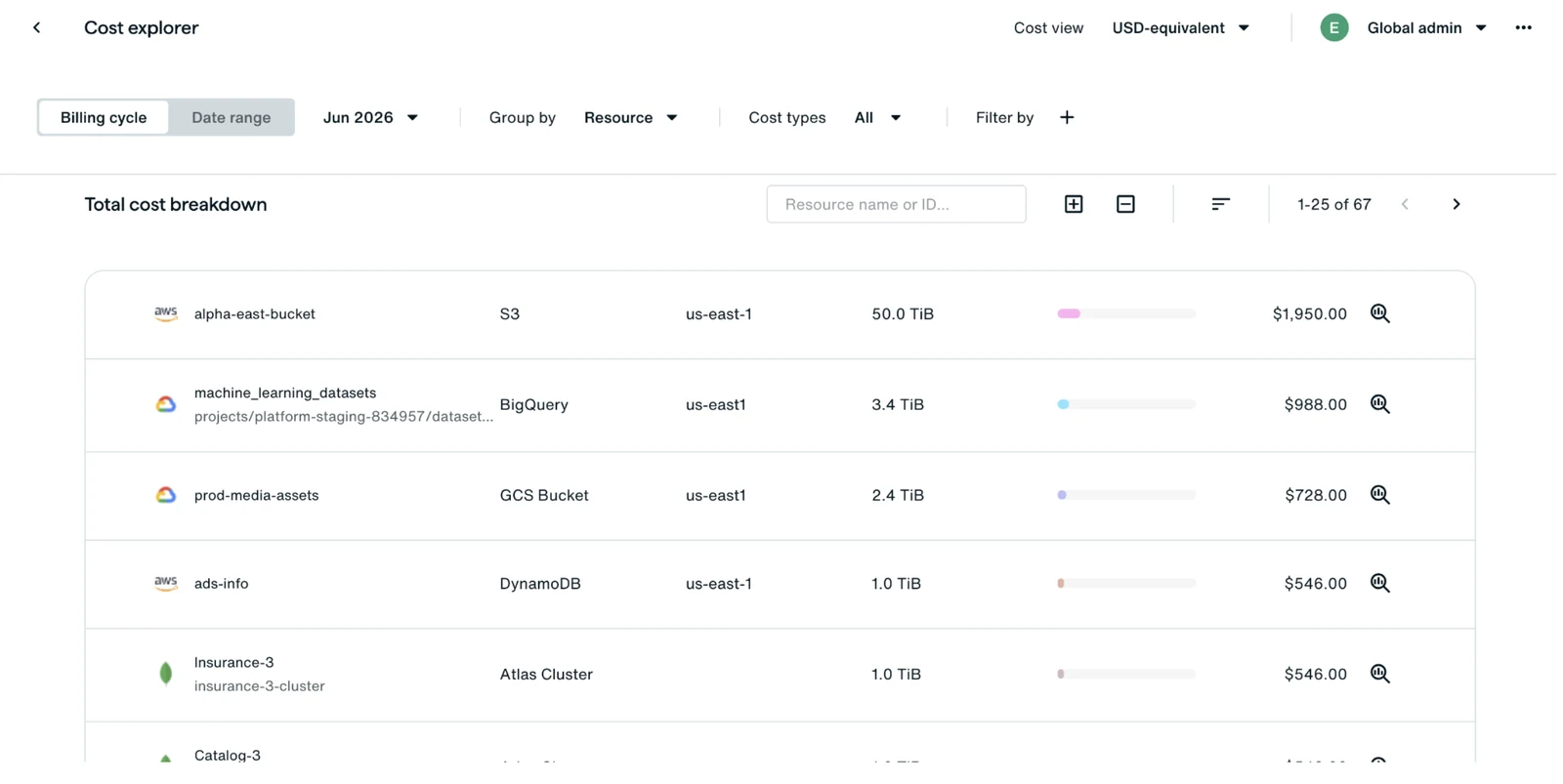Open the USD-equivalent cost view dropdown
The height and width of the screenshot is (784, 1563).
pos(1181,27)
